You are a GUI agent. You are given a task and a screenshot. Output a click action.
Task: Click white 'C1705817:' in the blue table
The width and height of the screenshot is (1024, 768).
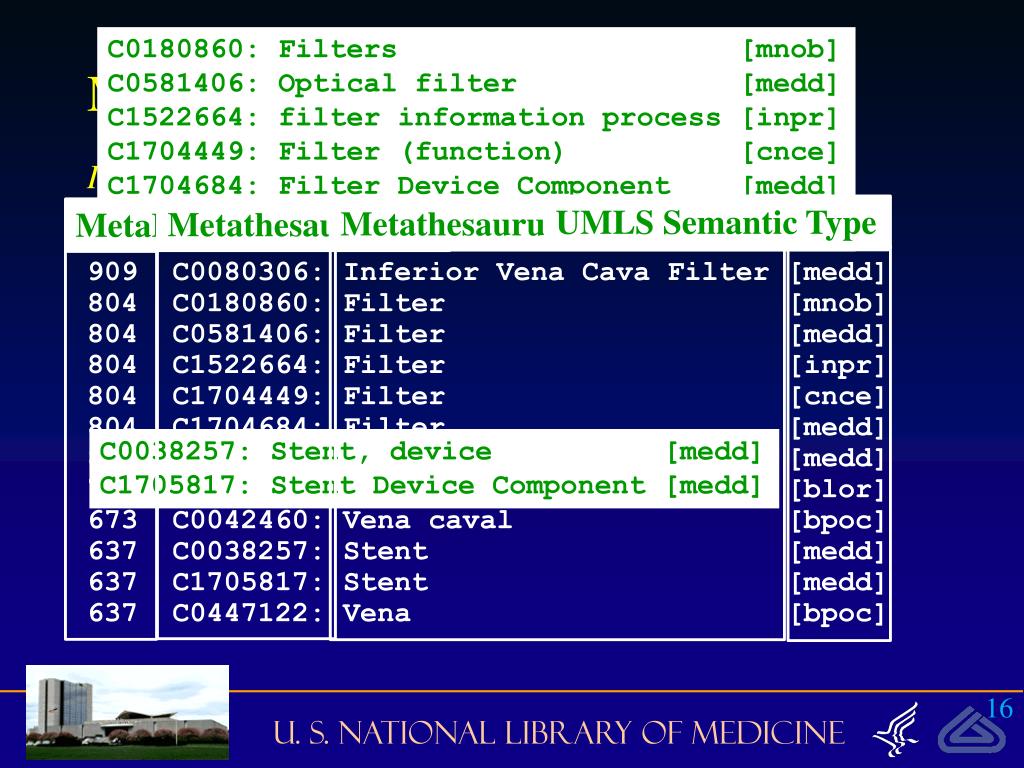click(x=248, y=582)
